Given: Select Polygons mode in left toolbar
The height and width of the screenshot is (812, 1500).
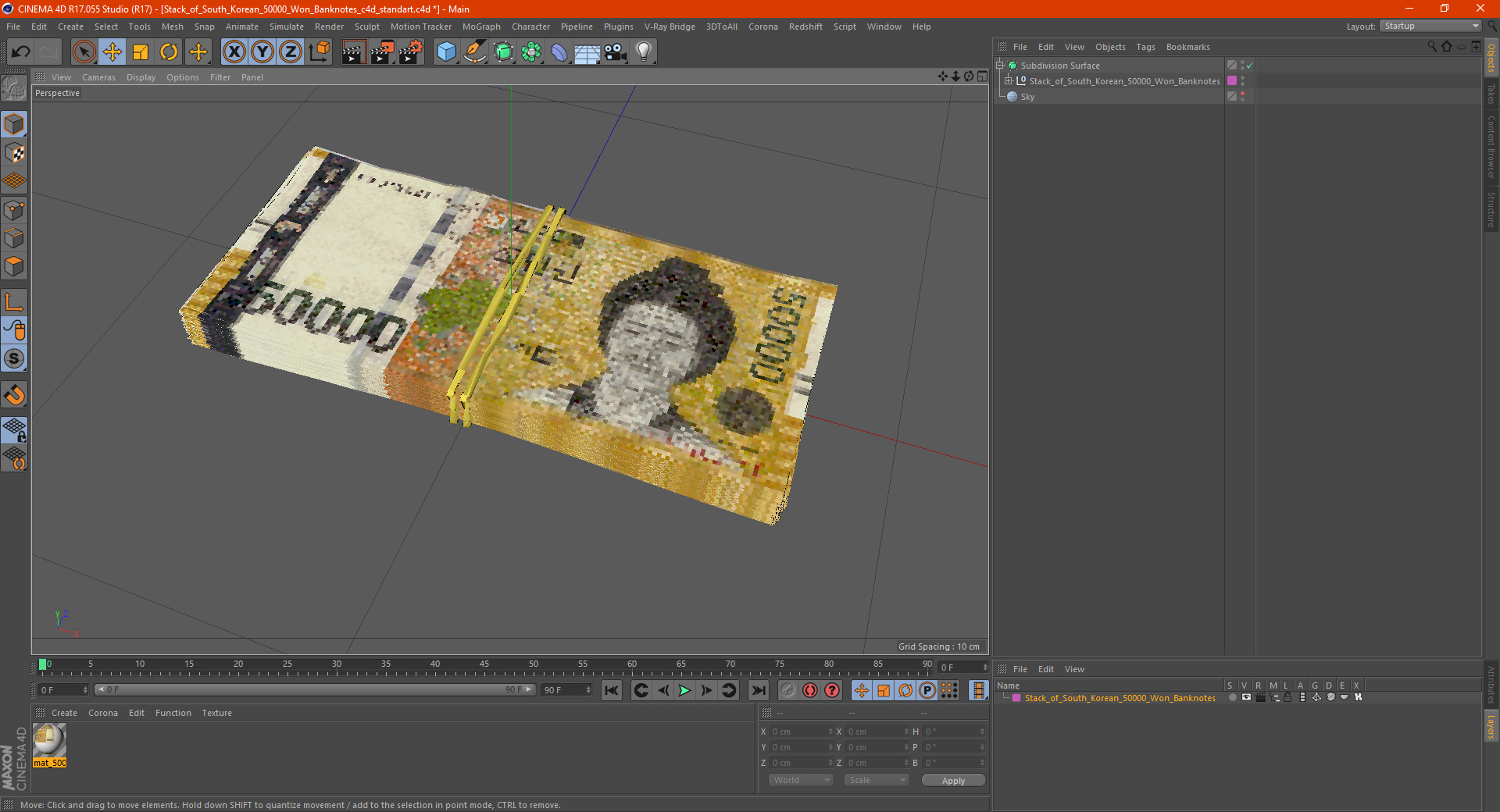Looking at the screenshot, I should pyautogui.click(x=14, y=266).
